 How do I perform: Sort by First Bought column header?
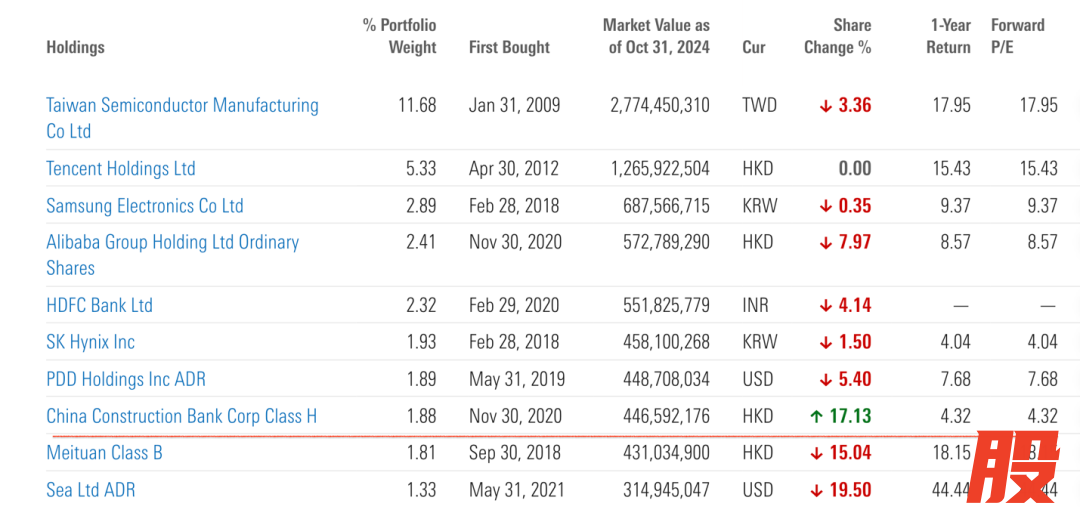pos(509,47)
